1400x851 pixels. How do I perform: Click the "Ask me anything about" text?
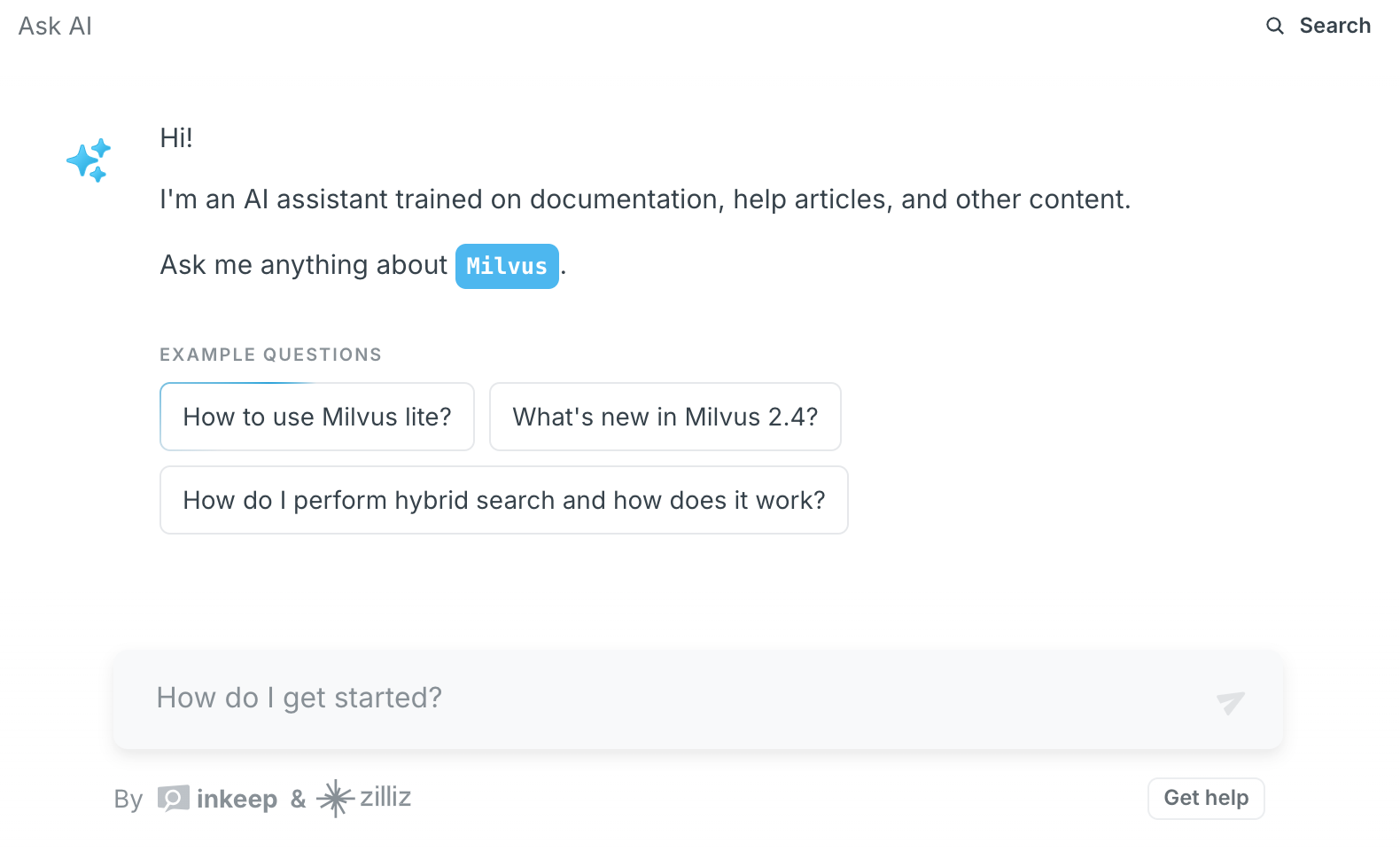coord(303,265)
